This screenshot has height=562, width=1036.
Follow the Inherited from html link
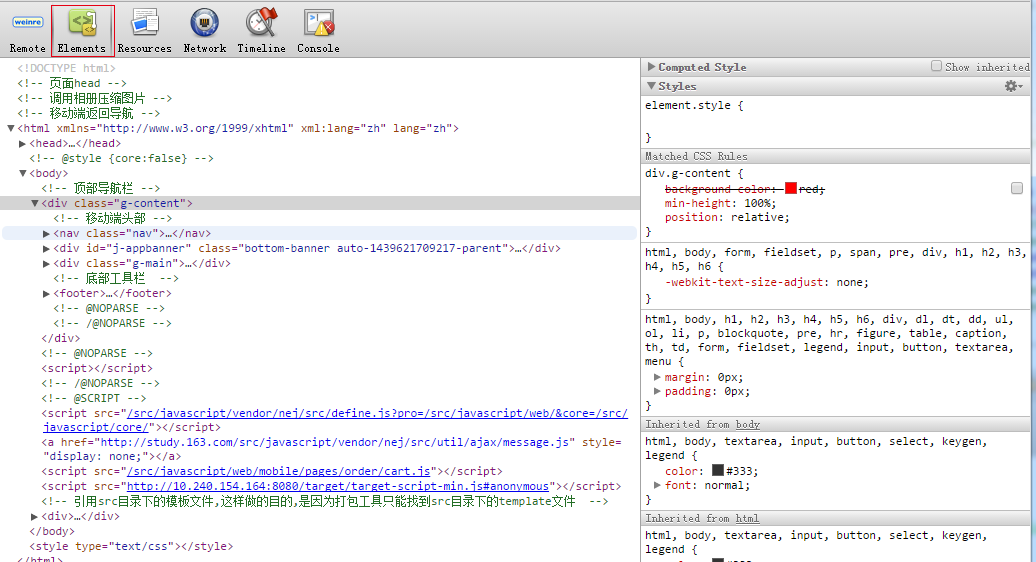pyautogui.click(x=747, y=518)
